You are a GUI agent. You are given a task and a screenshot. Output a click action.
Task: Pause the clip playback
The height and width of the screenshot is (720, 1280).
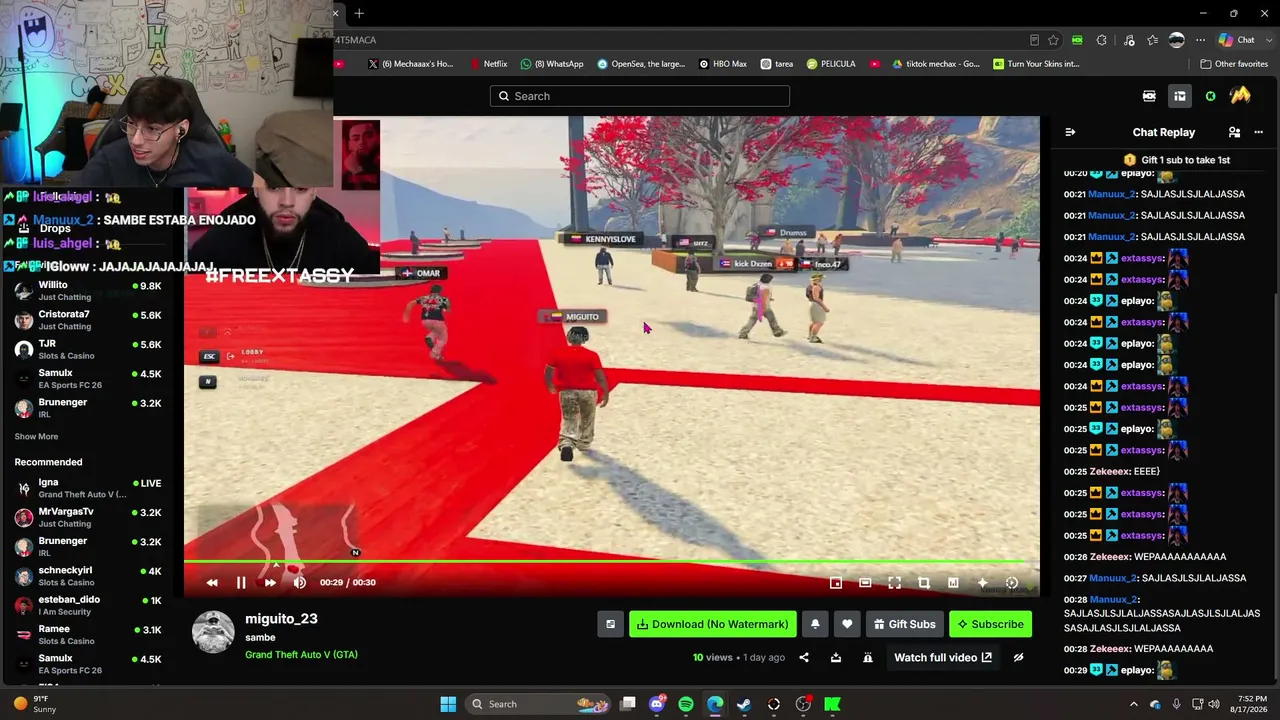(241, 582)
